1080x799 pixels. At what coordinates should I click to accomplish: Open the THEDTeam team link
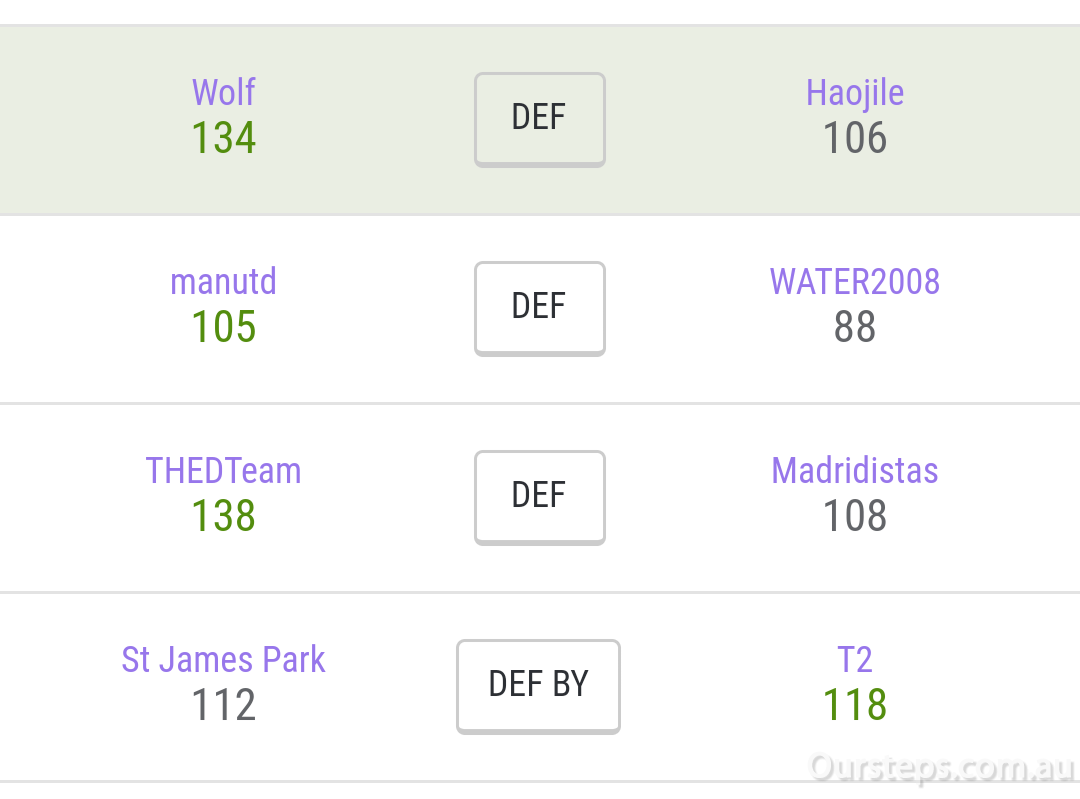click(223, 470)
